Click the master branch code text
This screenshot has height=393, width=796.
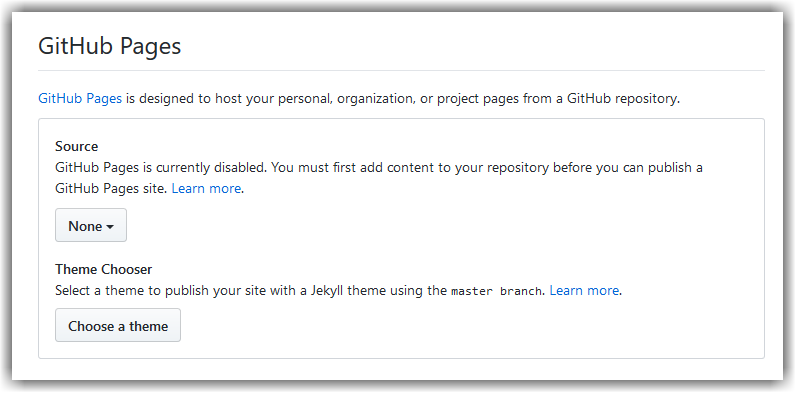(496, 291)
